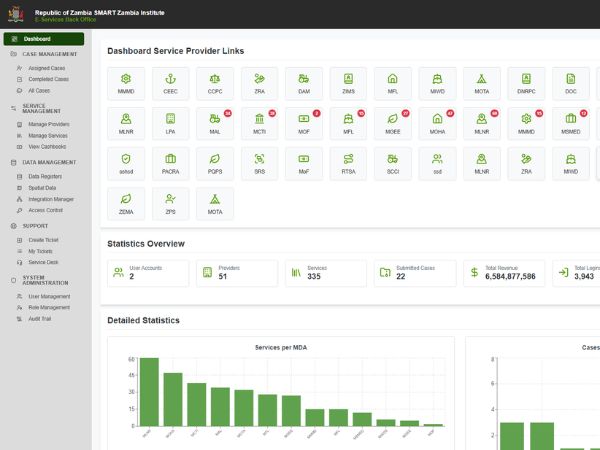Open the ZPS user-check provider tile

coord(170,204)
